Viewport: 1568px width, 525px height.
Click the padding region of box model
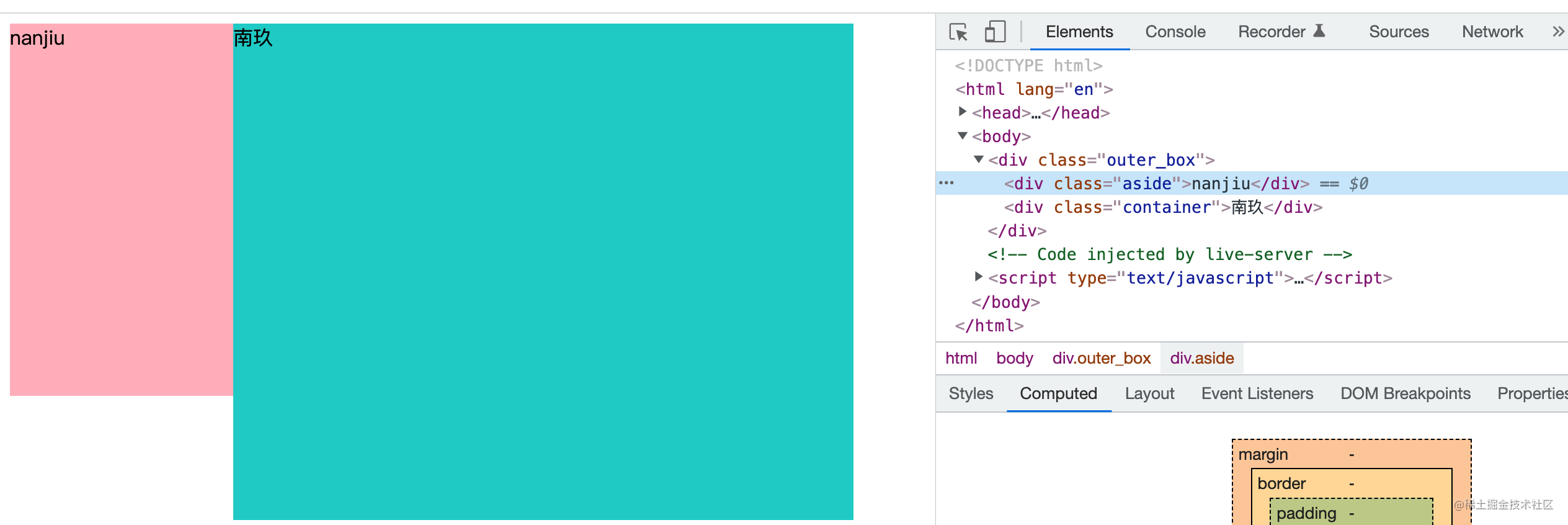pyautogui.click(x=1351, y=513)
